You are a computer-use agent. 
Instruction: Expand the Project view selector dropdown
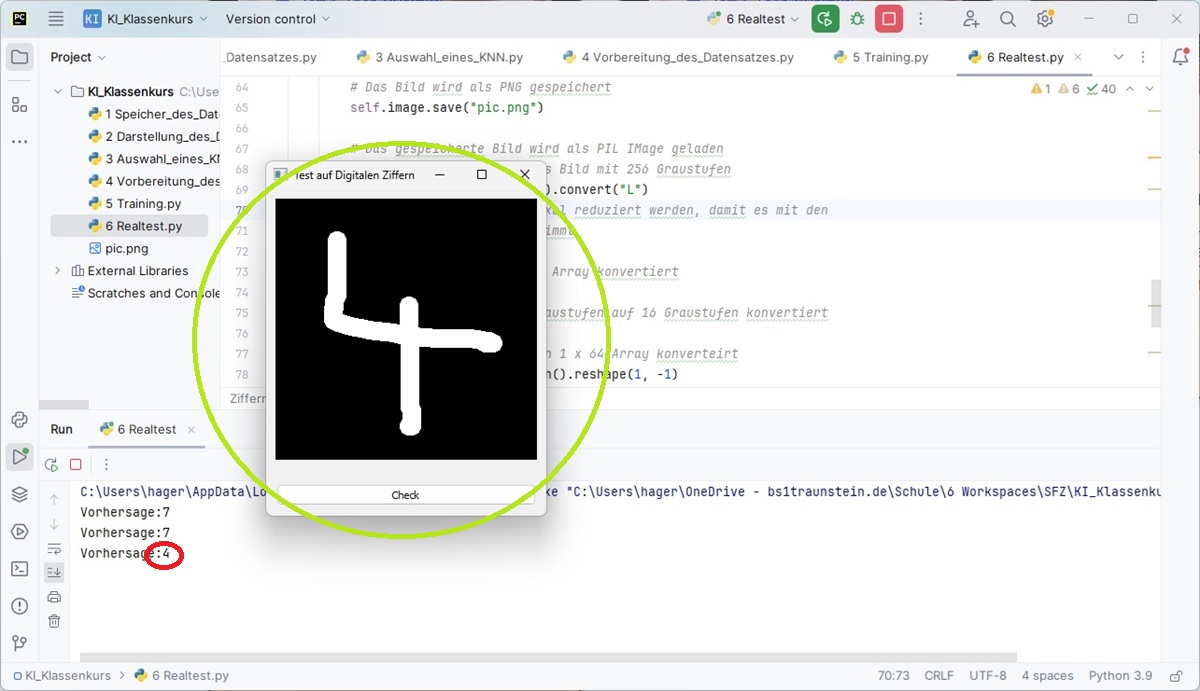click(x=78, y=57)
